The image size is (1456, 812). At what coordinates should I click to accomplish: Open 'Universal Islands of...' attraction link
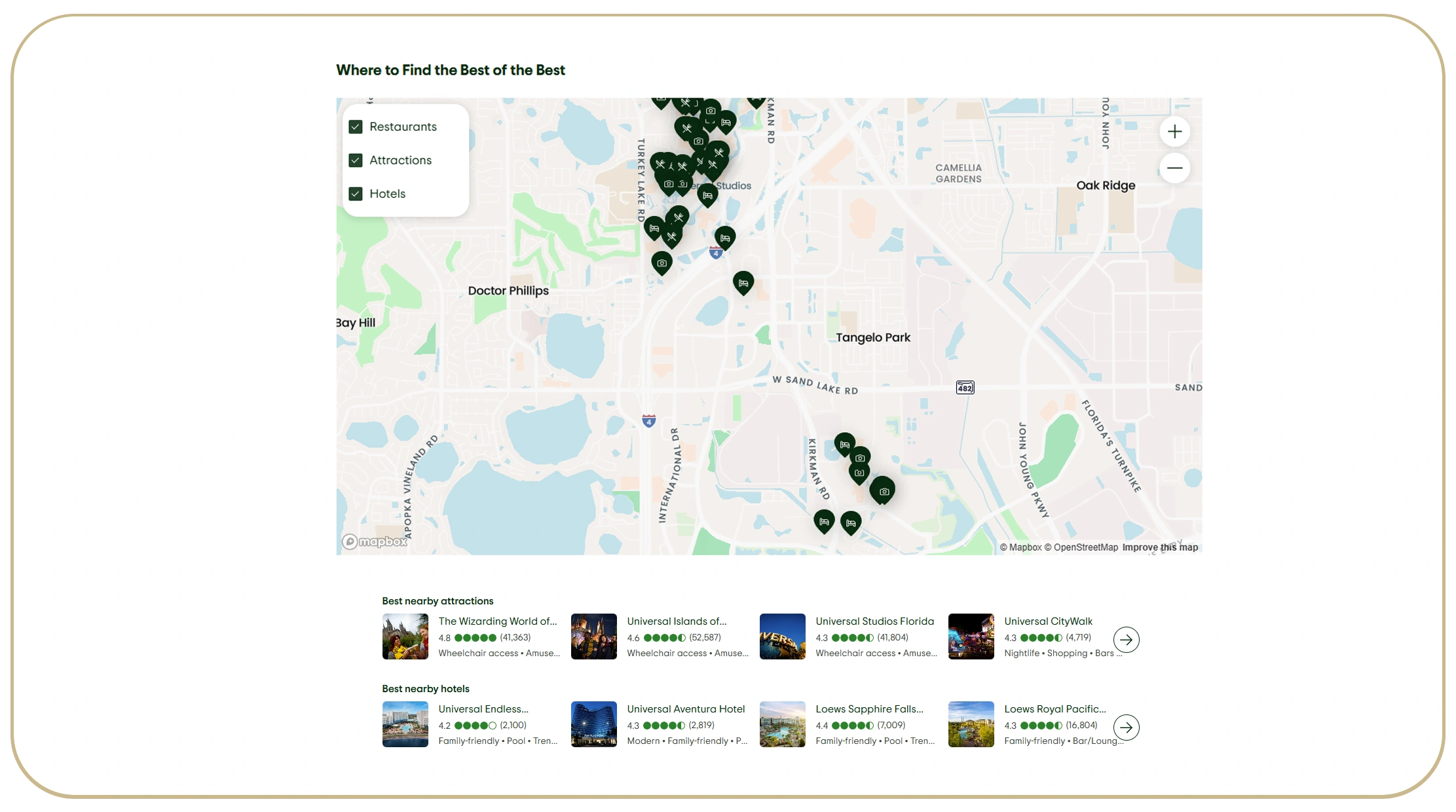[x=677, y=621]
